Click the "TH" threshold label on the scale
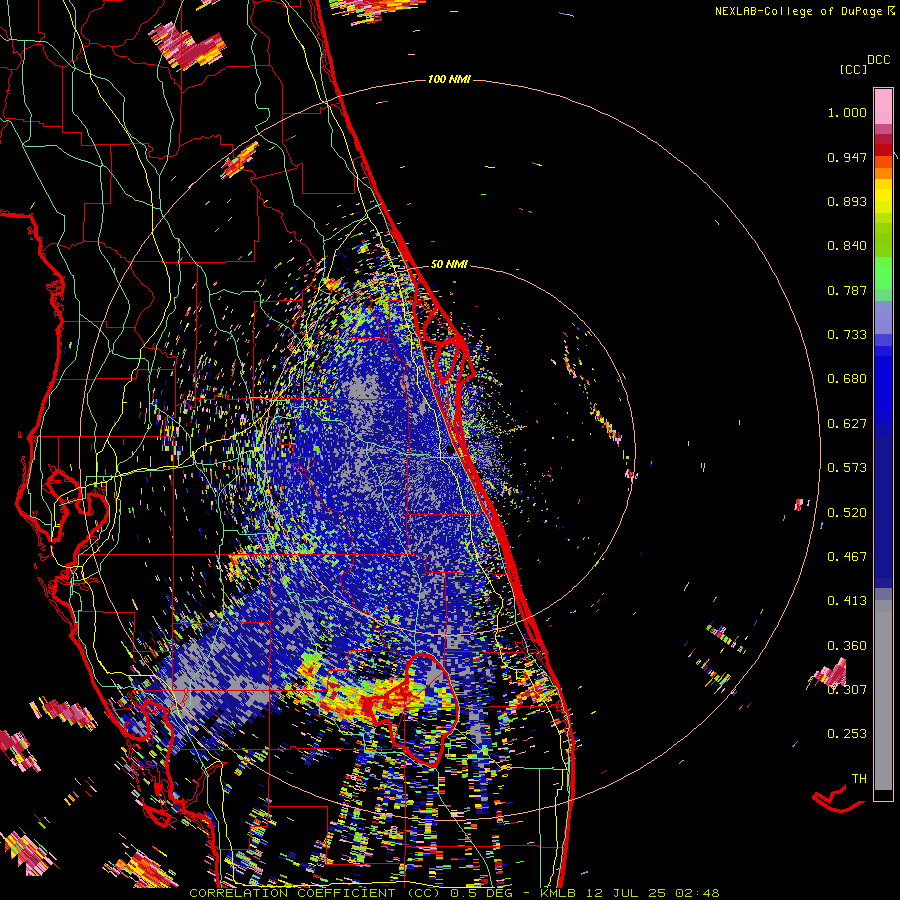The width and height of the screenshot is (900, 900). click(859, 778)
